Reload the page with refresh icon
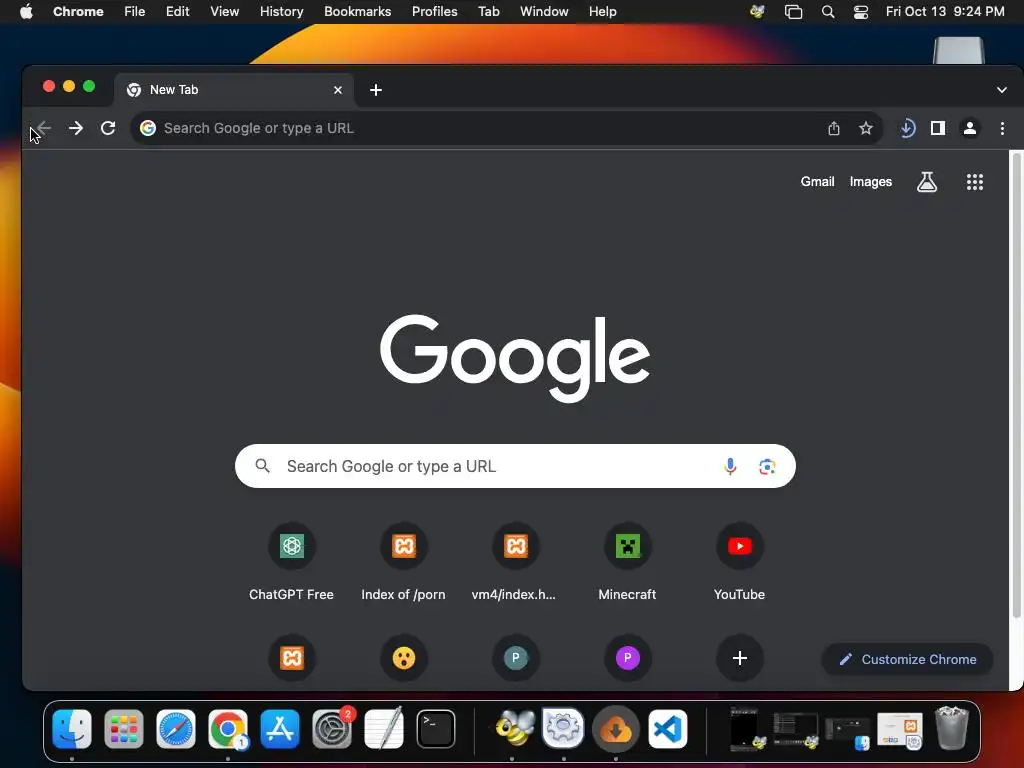Screen dimensions: 1024x768 click(108, 128)
